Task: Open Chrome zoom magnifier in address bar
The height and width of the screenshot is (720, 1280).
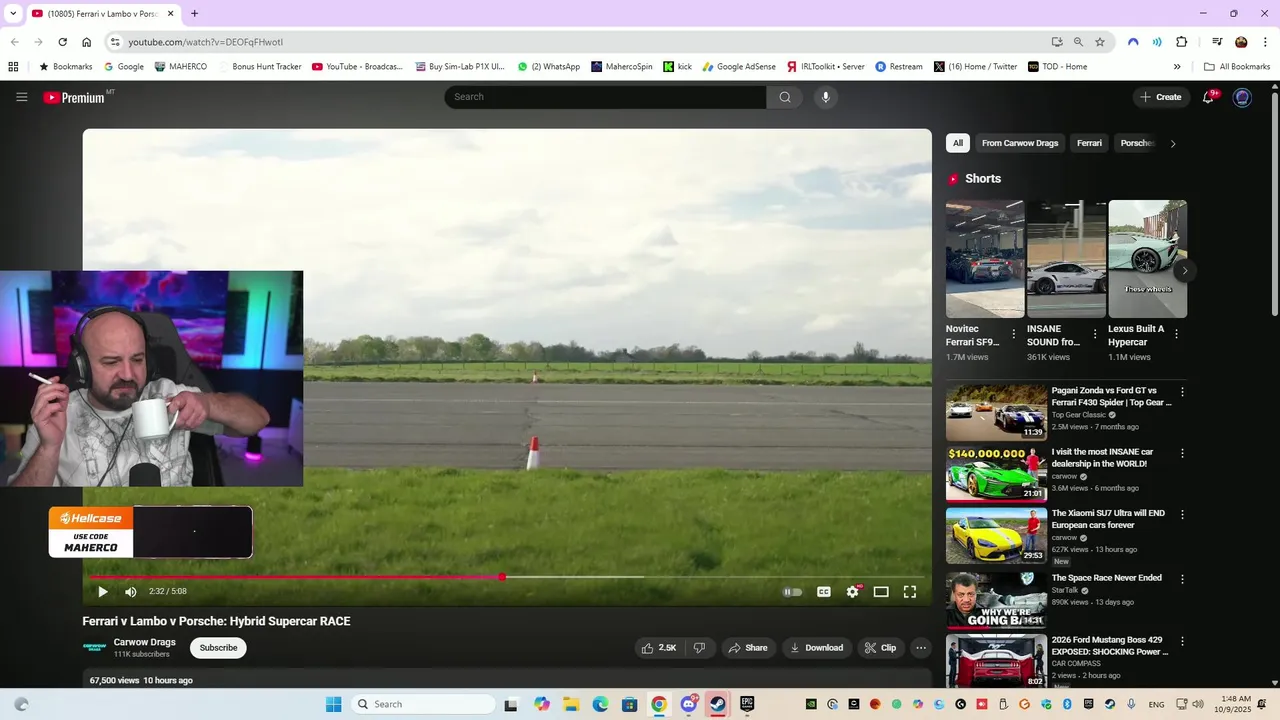Action: point(1078,42)
